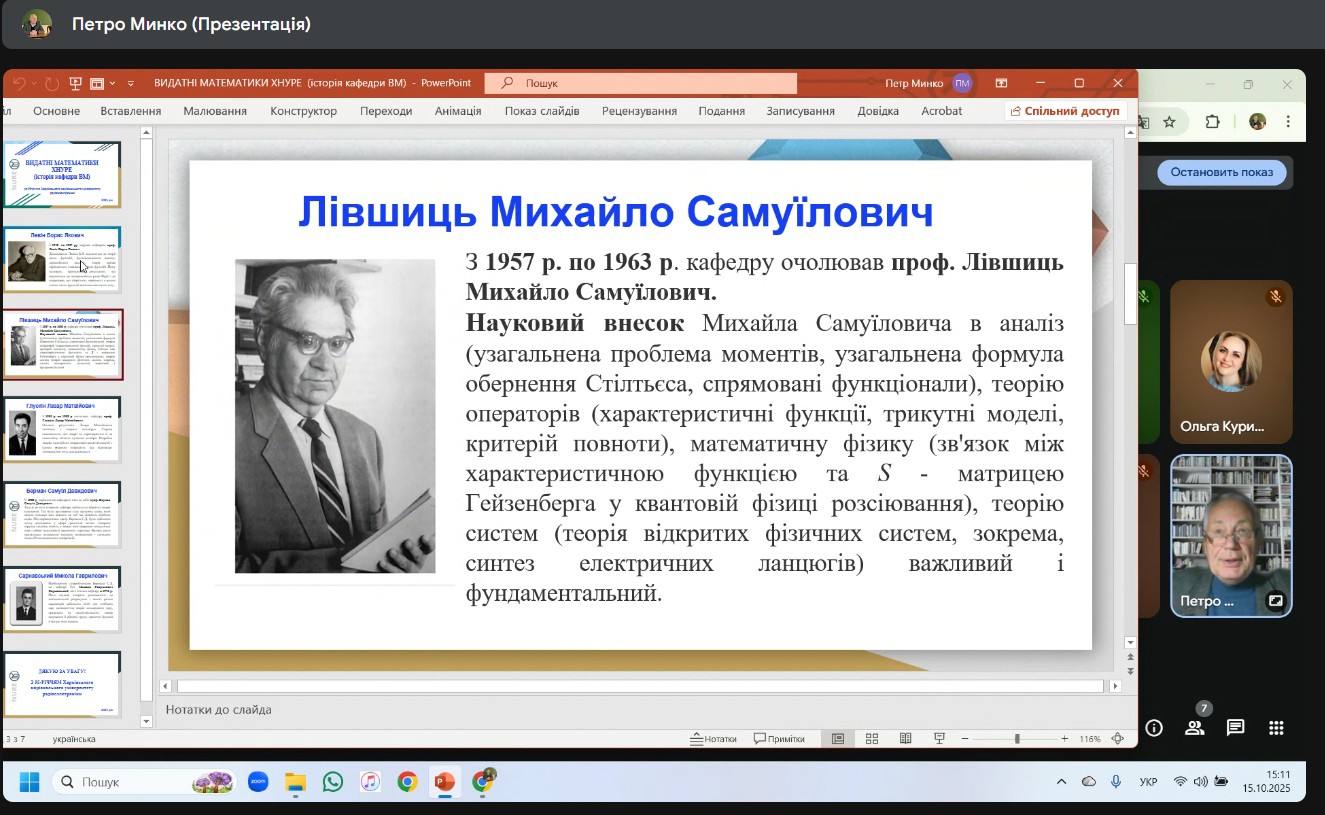Click the Undo arrow in Quick Access Toolbar
The height and width of the screenshot is (815, 1325).
pyautogui.click(x=18, y=83)
